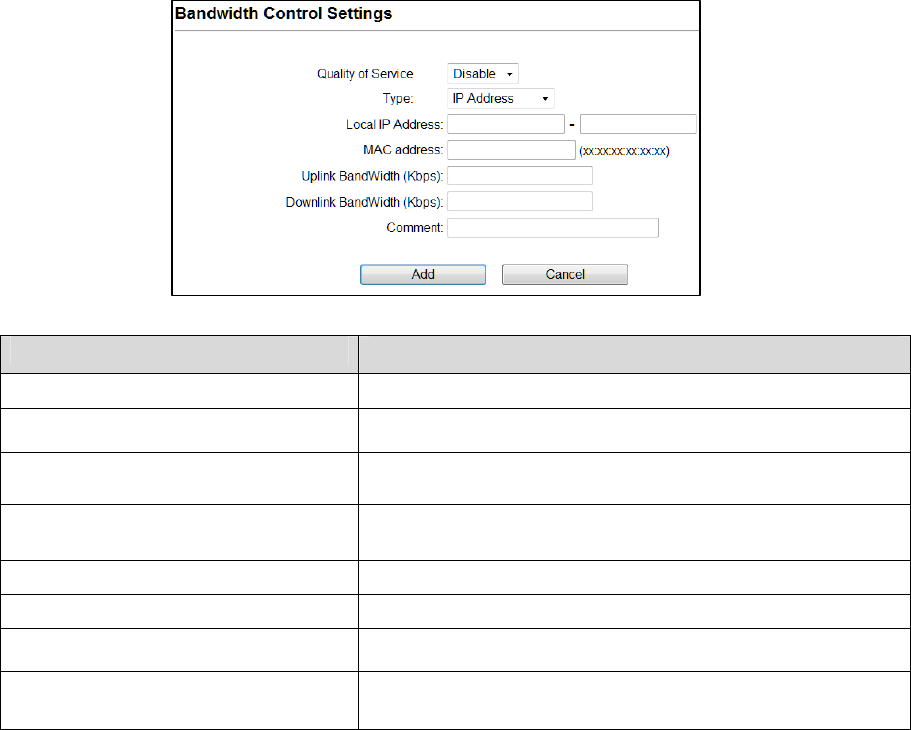Click the Bandwidth Control Settings heading

click(x=284, y=14)
